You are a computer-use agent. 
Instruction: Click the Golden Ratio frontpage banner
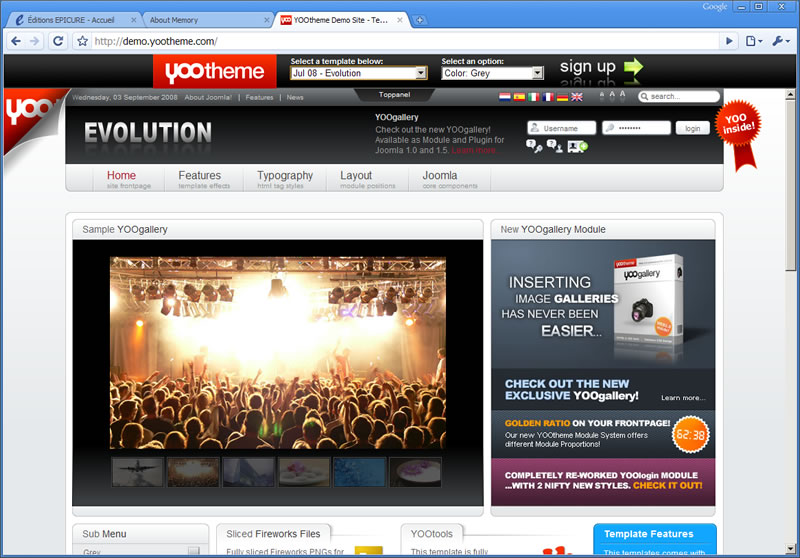click(603, 434)
